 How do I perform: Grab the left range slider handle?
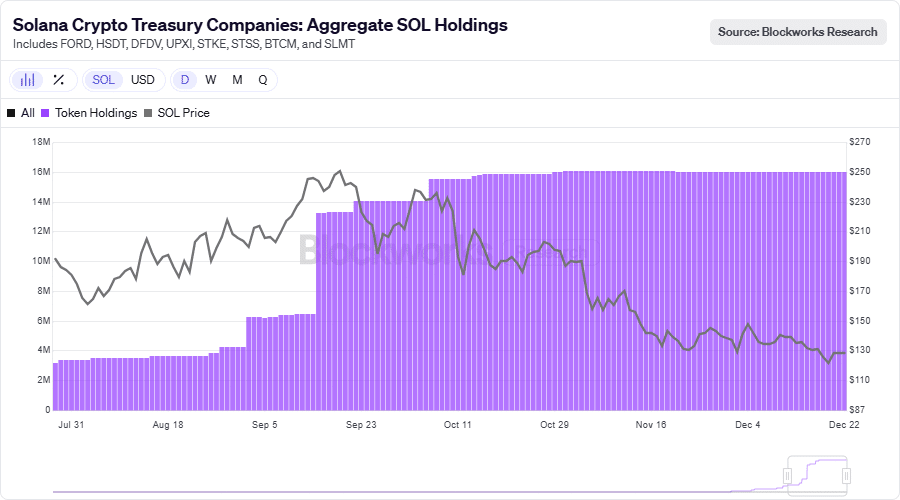[788, 476]
